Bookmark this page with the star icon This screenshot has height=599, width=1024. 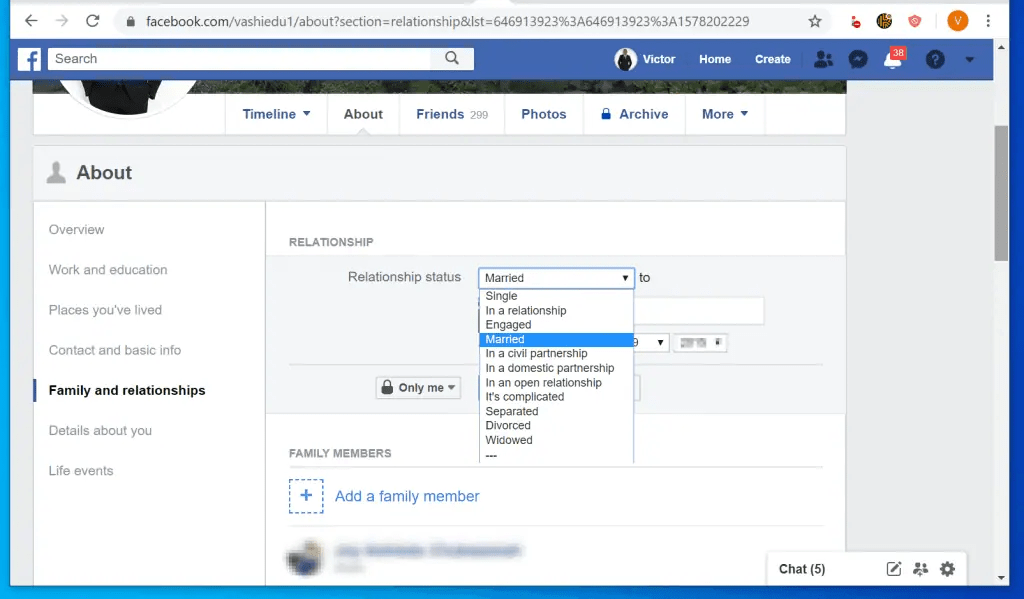(x=815, y=20)
